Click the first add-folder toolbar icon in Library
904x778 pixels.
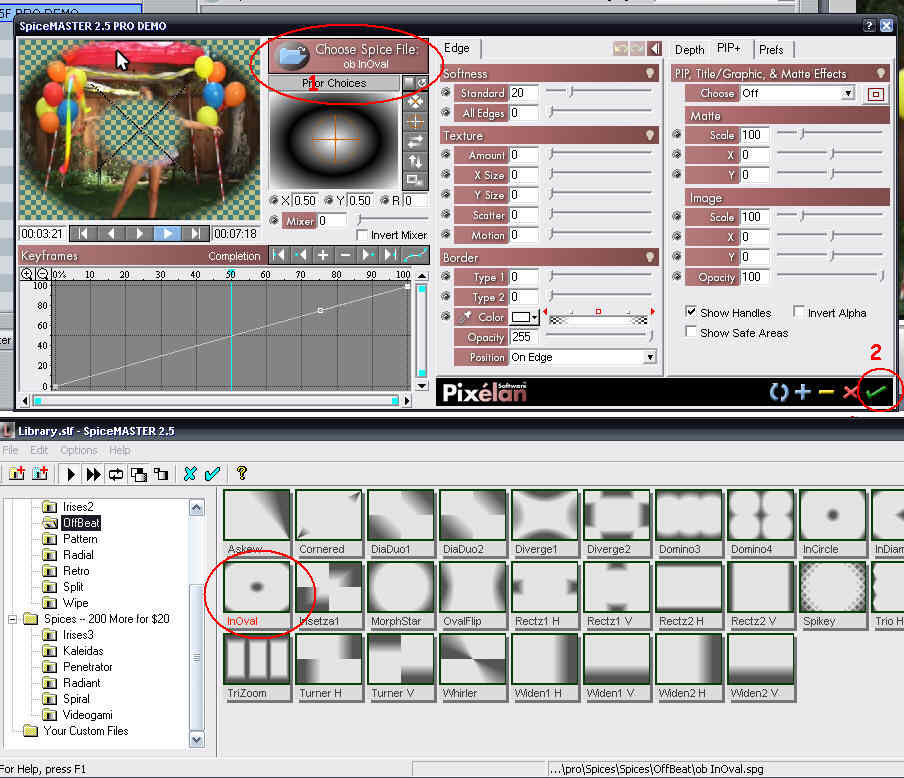(x=17, y=474)
